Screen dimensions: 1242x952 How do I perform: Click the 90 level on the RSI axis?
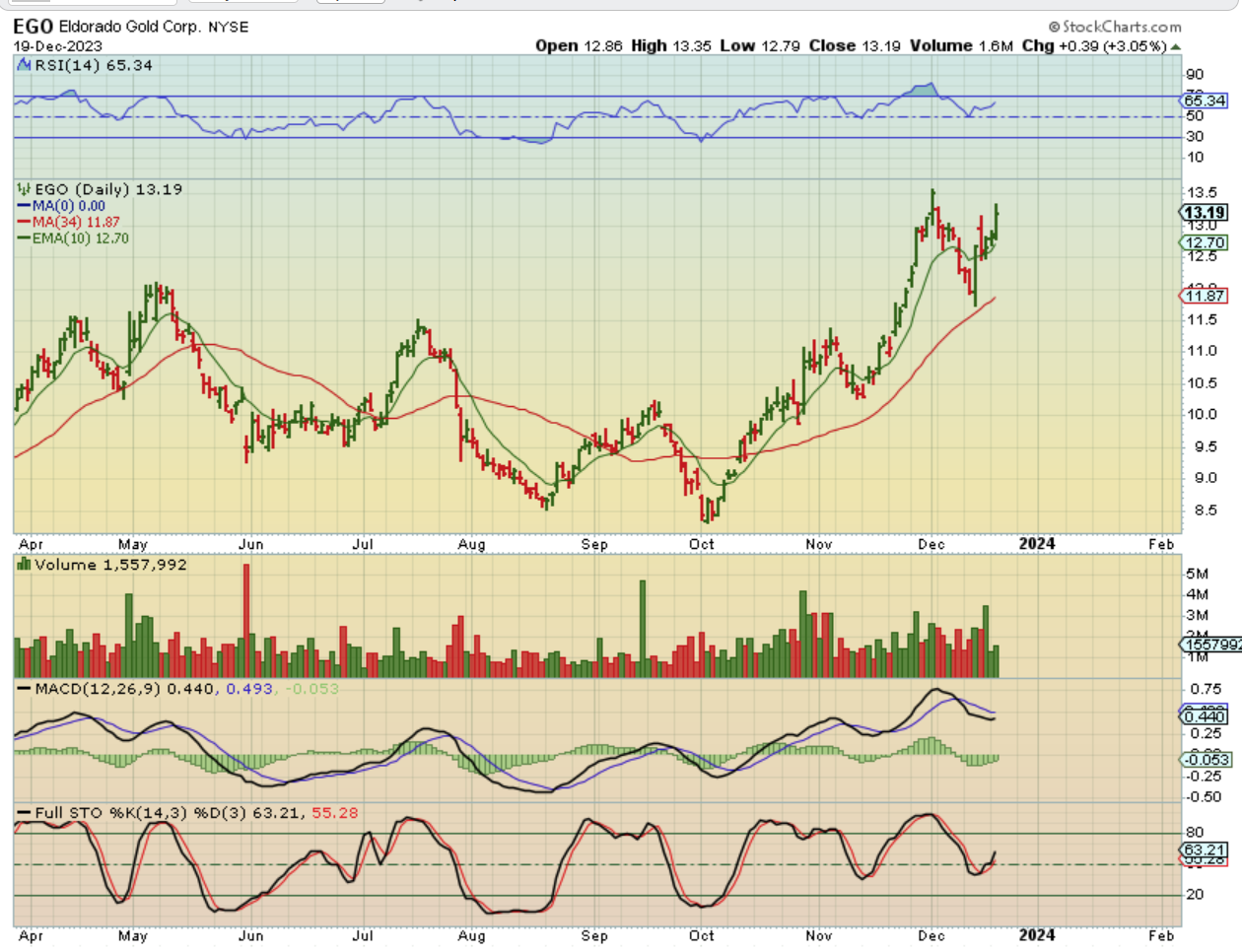pos(1195,75)
